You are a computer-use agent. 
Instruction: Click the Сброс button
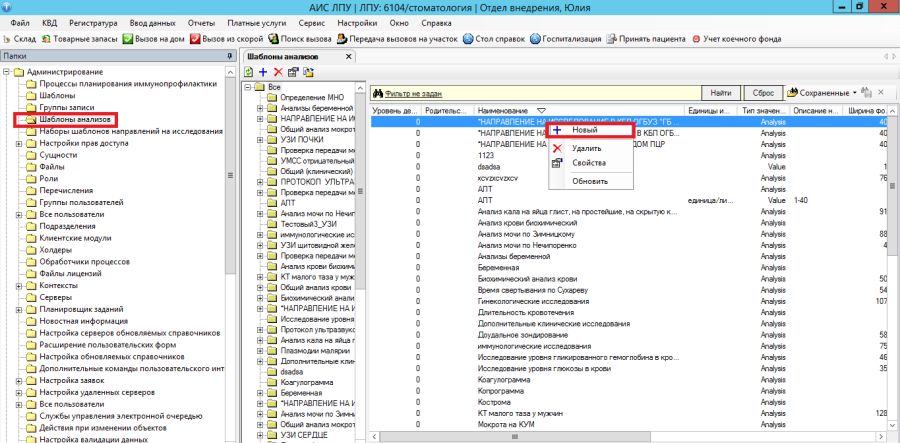(x=763, y=92)
